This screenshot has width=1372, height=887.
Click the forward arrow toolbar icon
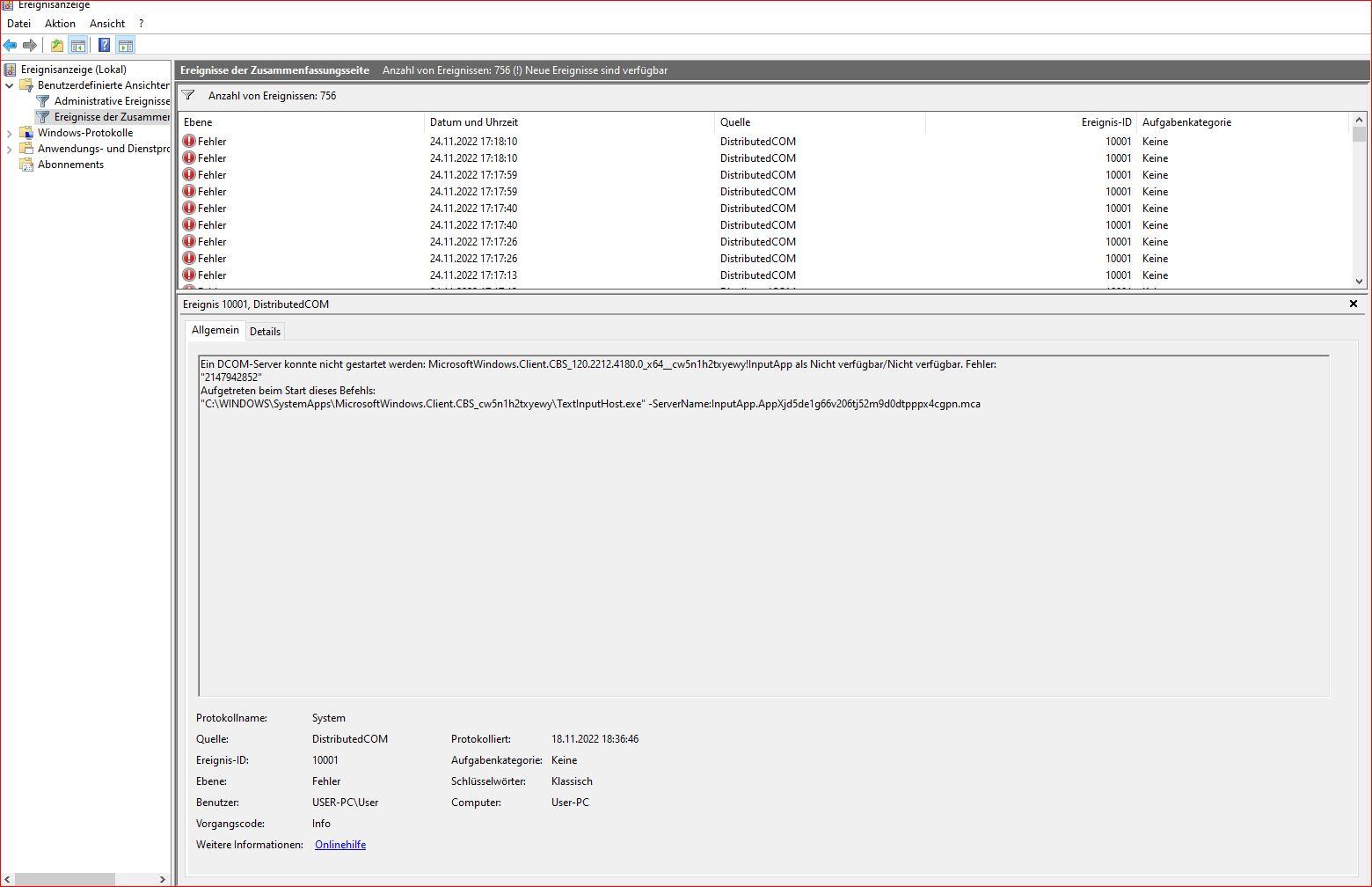click(30, 45)
